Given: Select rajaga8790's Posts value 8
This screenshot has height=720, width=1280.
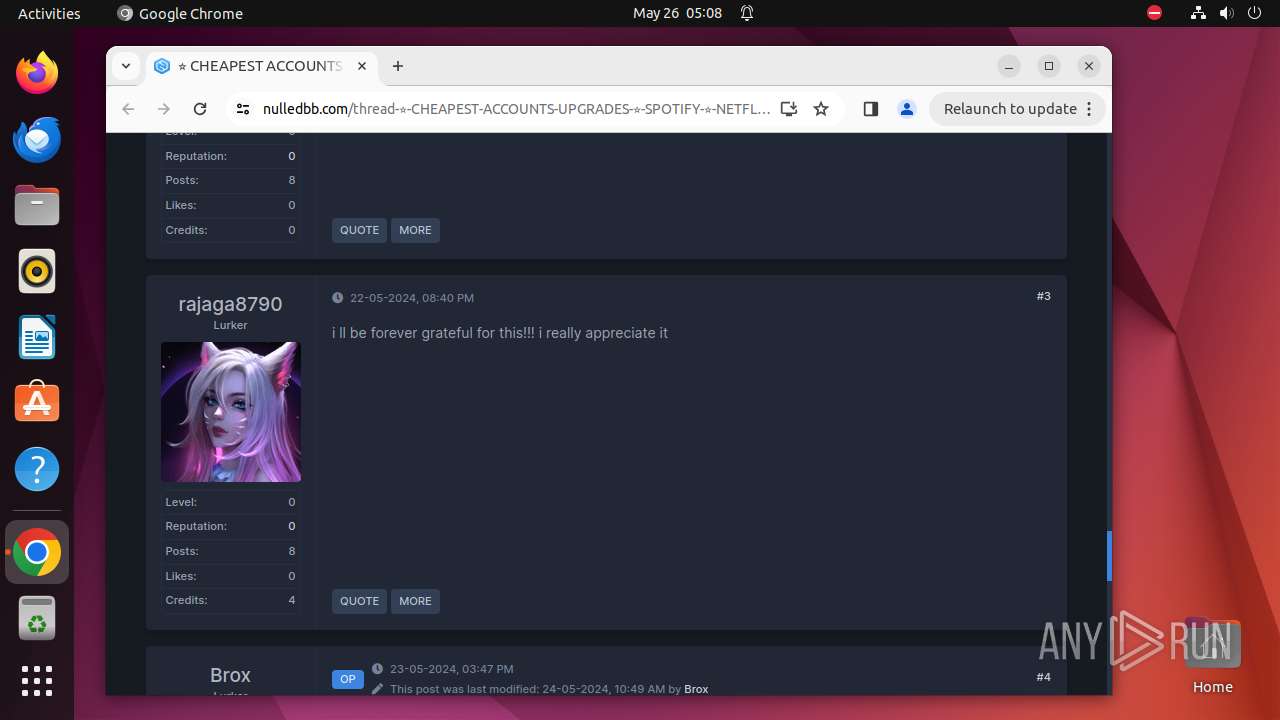Looking at the screenshot, I should click(292, 551).
